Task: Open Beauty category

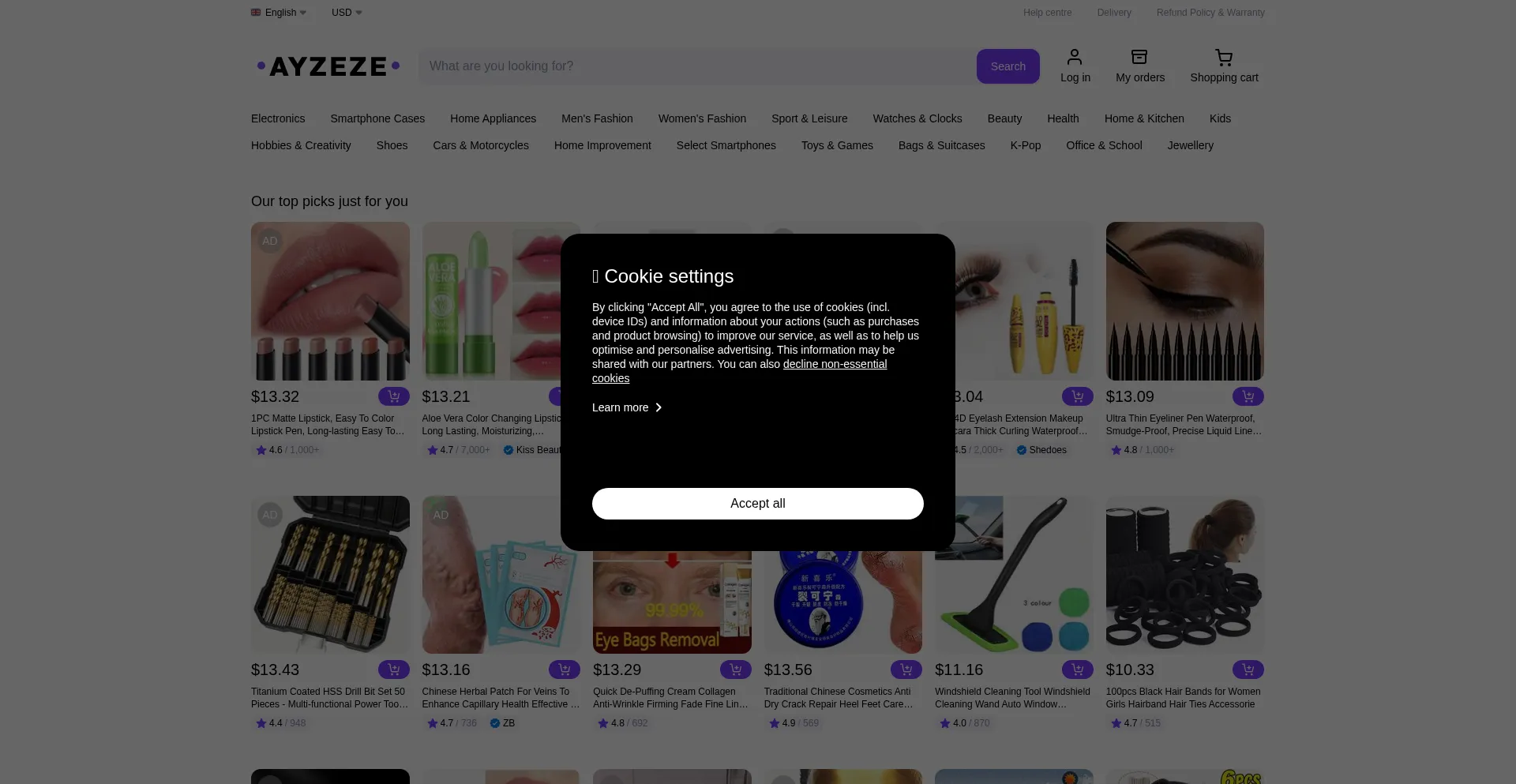Action: [x=1004, y=118]
